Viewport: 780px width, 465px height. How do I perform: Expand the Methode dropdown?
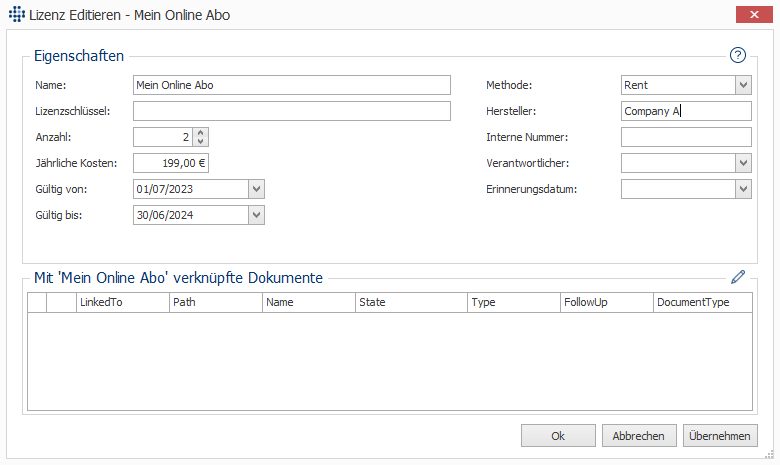pos(743,85)
